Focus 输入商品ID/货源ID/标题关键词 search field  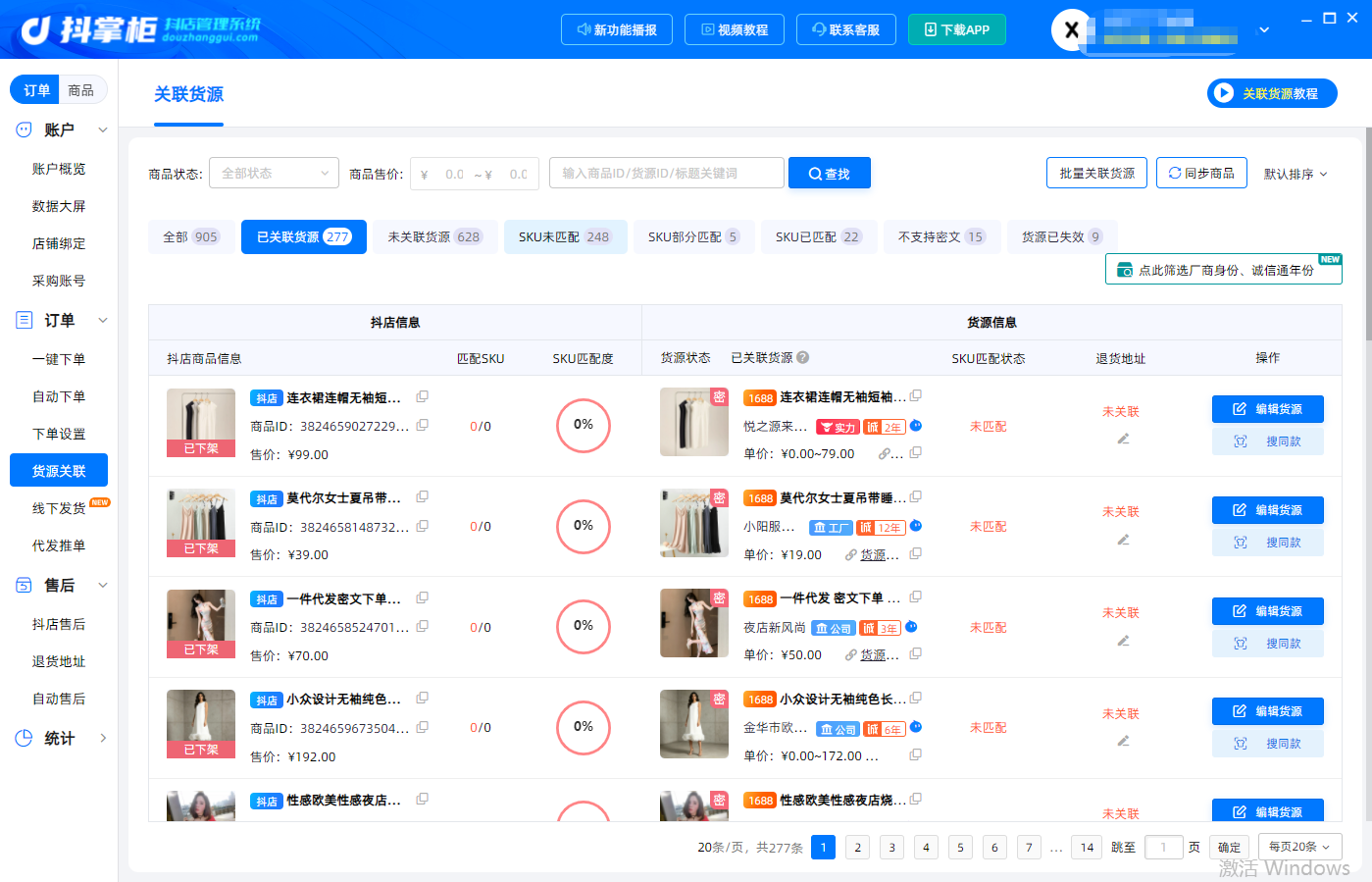[x=667, y=174]
